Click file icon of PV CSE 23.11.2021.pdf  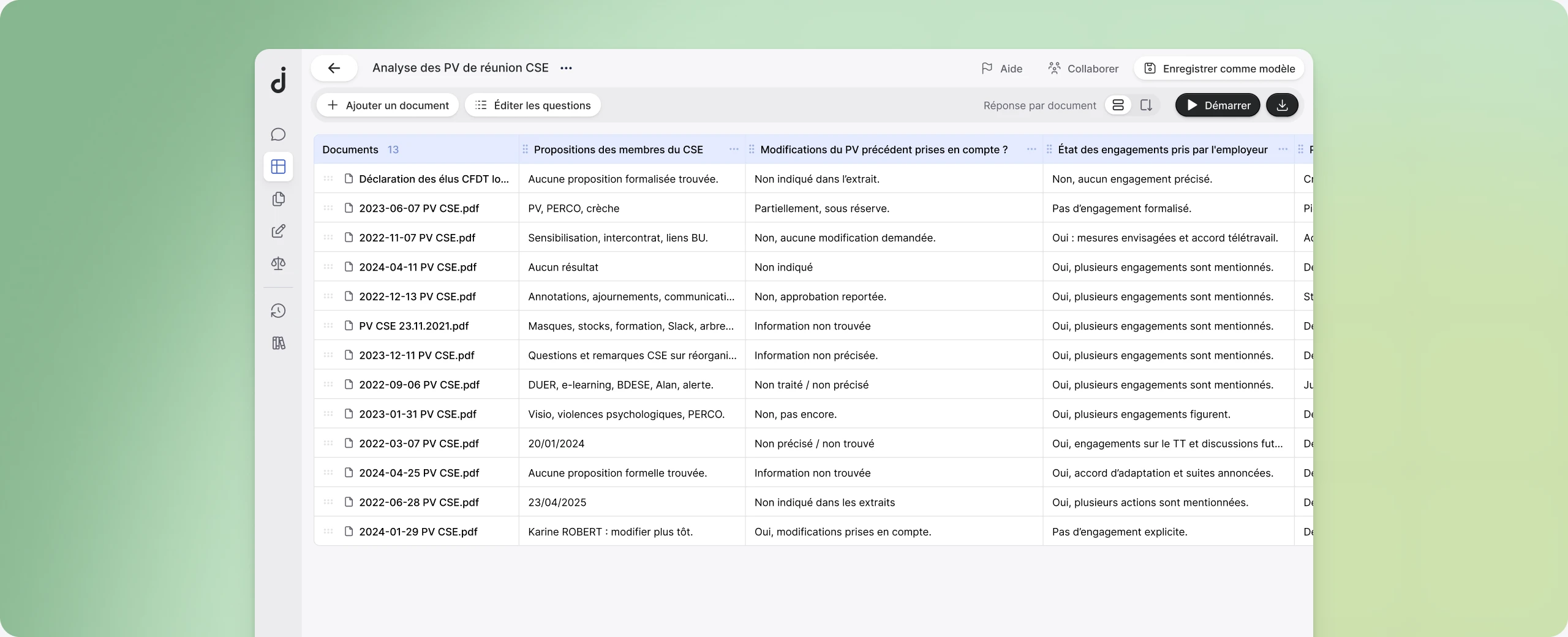coord(349,326)
